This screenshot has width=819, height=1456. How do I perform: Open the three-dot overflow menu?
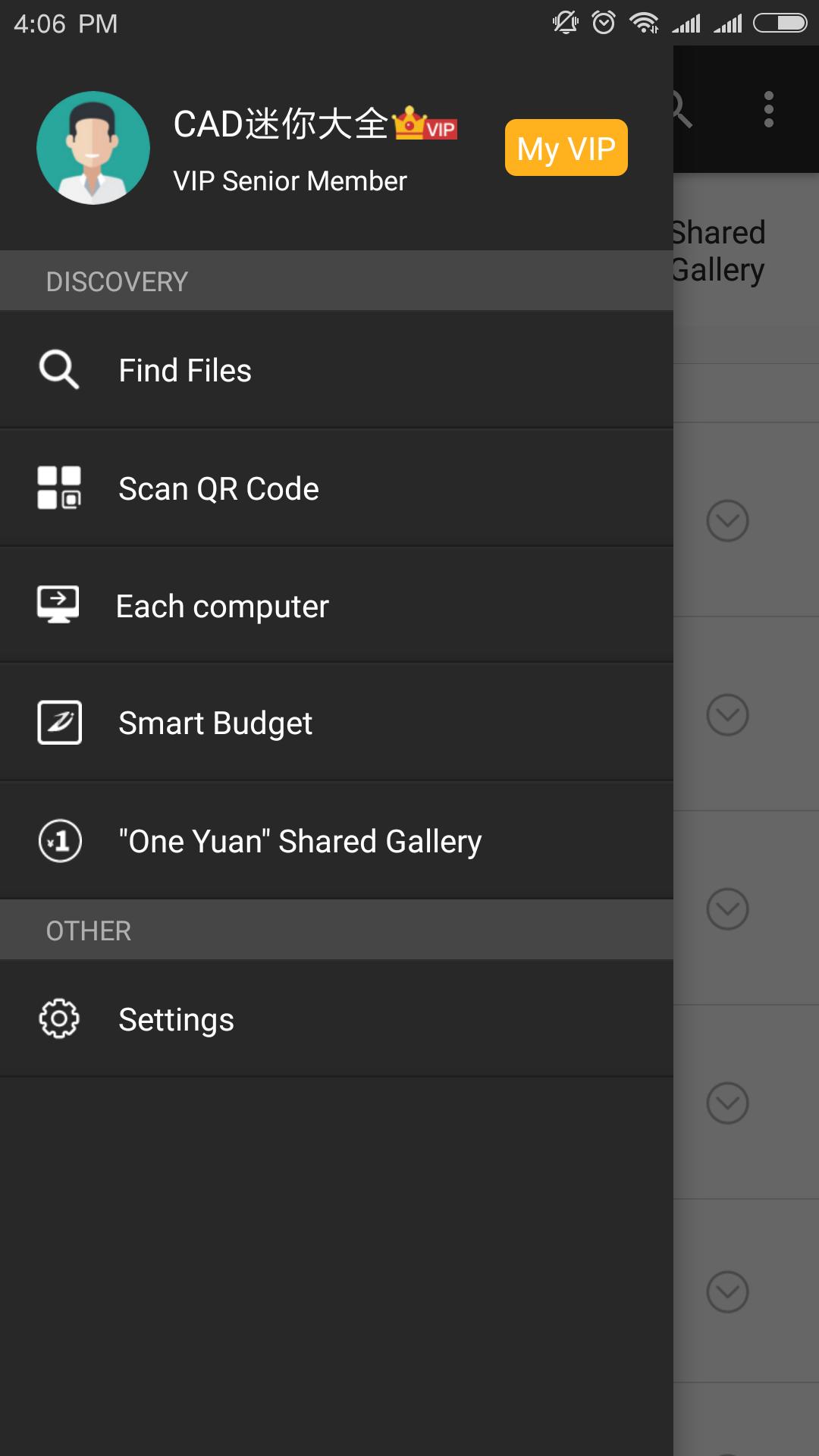[x=769, y=110]
